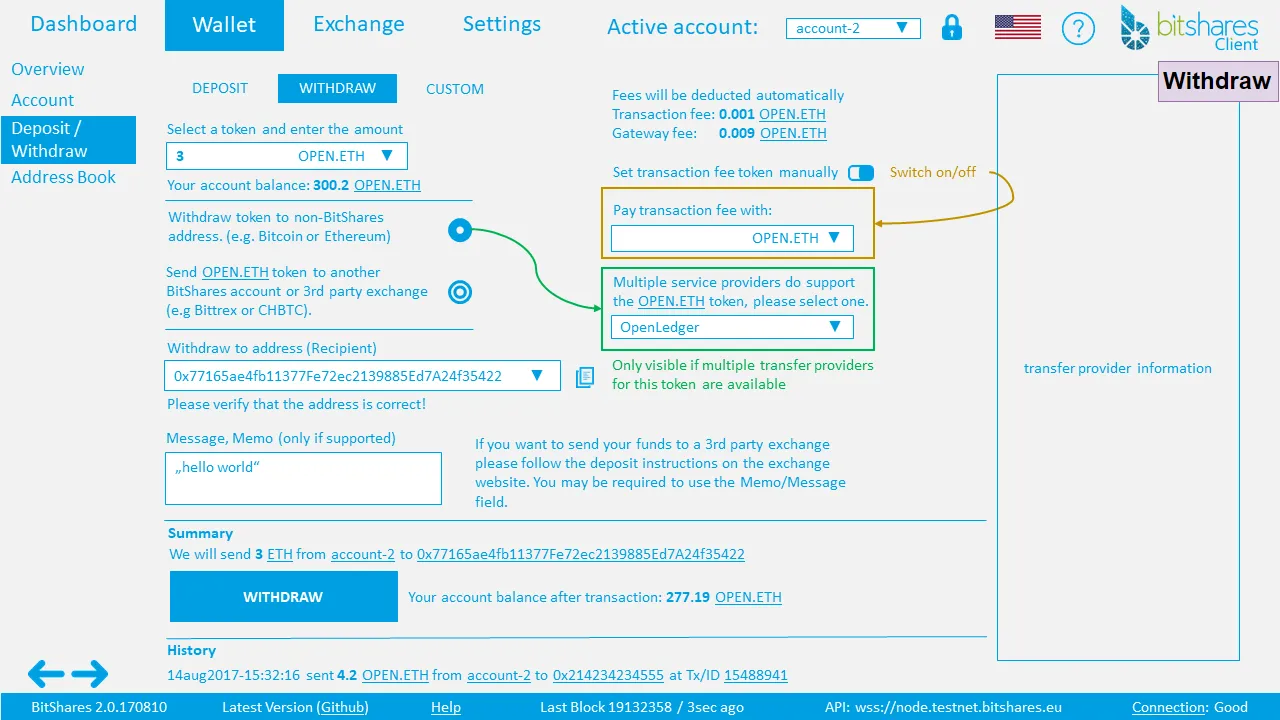The height and width of the screenshot is (720, 1280).
Task: Click BitShares 2.0.170810 version text
Action: [x=99, y=707]
